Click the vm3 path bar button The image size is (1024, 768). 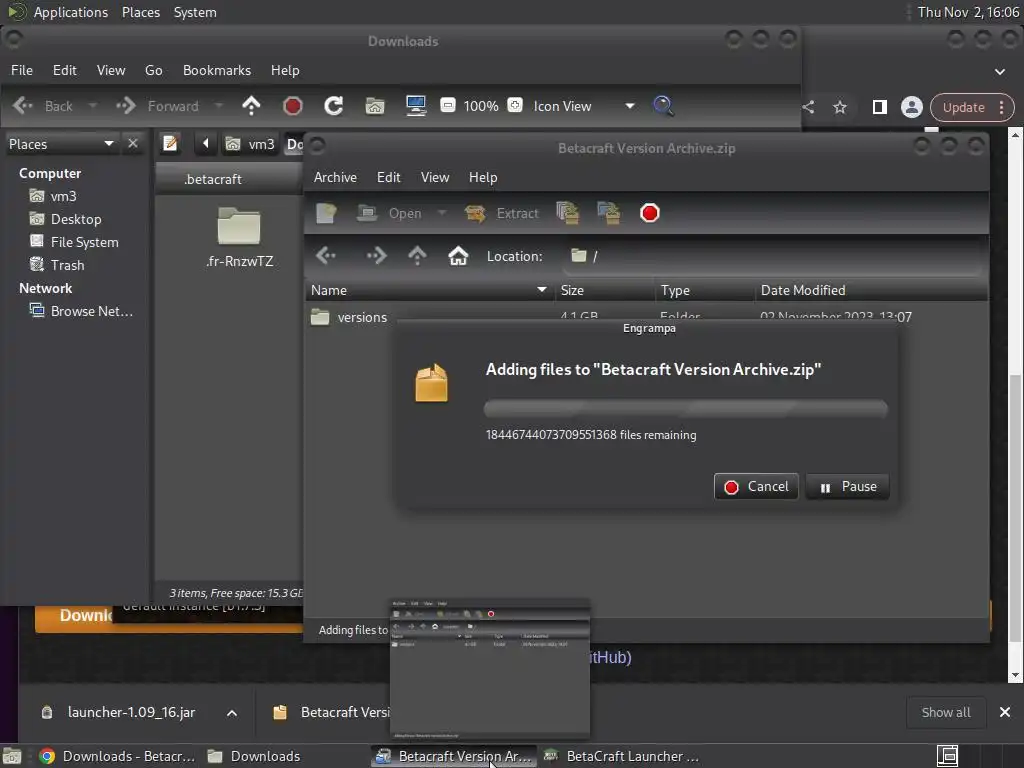click(250, 144)
